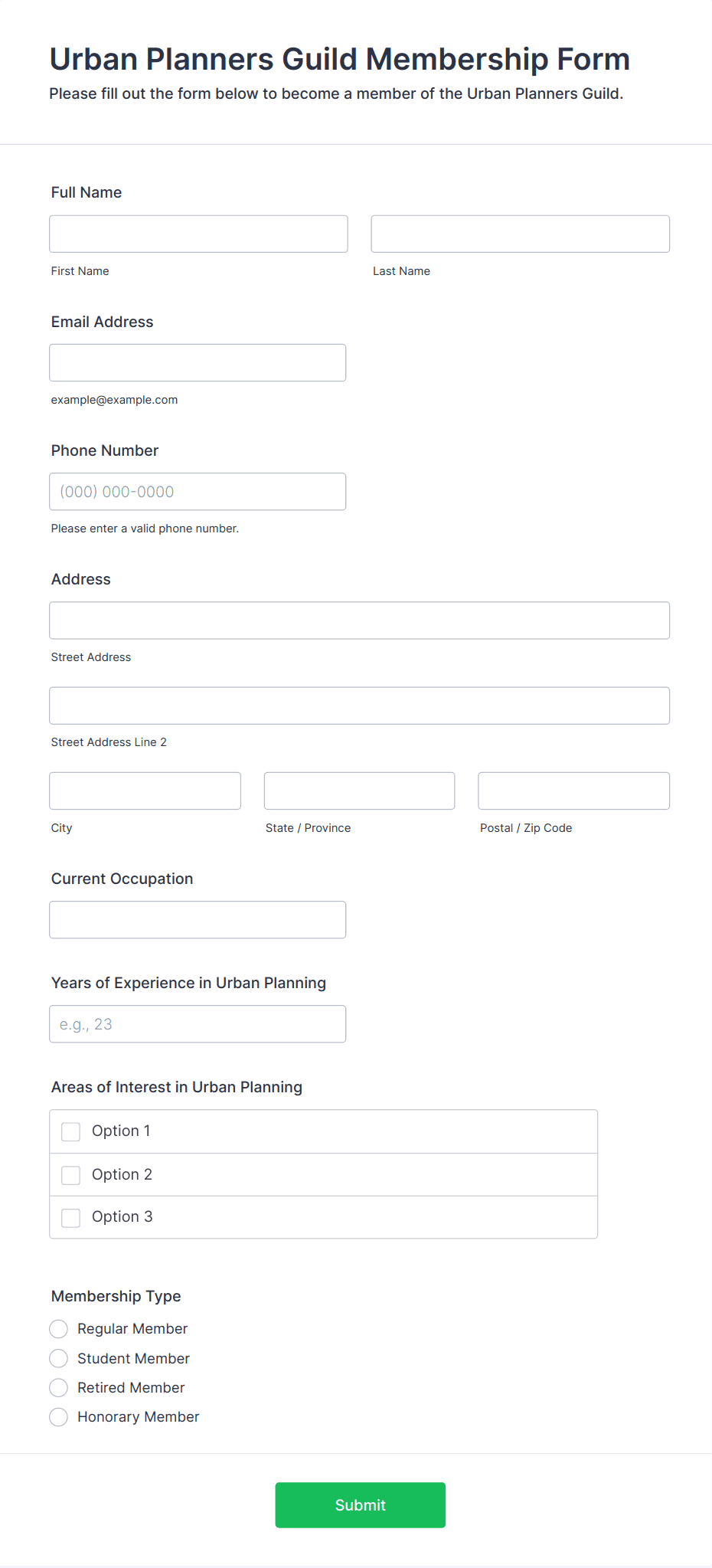
Task: Click the Last Name input field
Action: pyautogui.click(x=520, y=234)
